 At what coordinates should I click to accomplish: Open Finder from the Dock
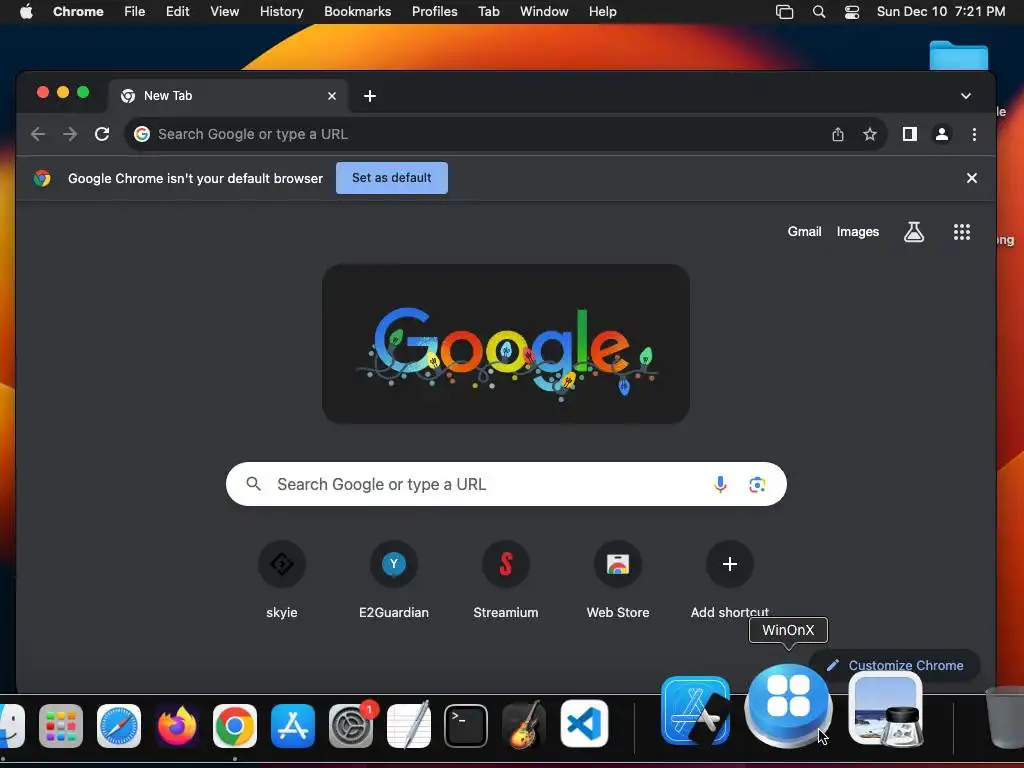tap(11, 726)
